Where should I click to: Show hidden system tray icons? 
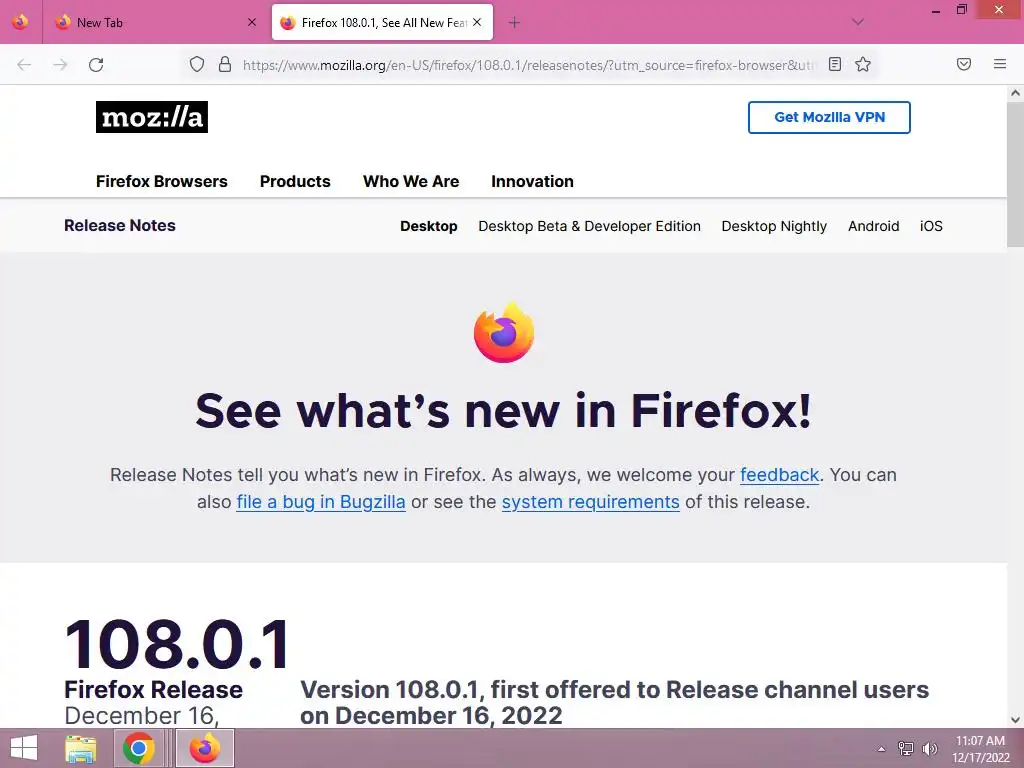click(881, 749)
